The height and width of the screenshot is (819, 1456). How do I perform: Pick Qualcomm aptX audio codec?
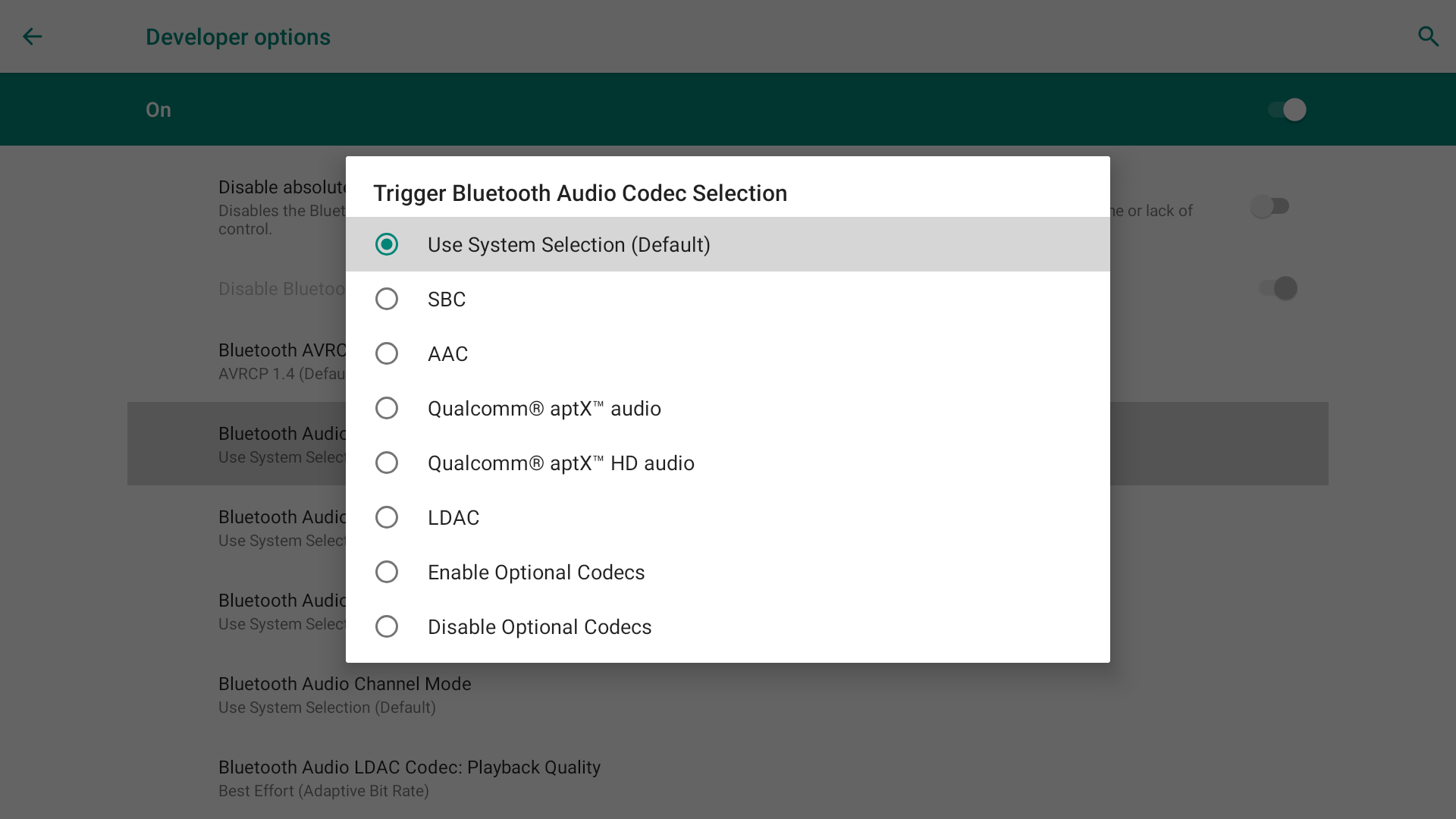pyautogui.click(x=728, y=408)
